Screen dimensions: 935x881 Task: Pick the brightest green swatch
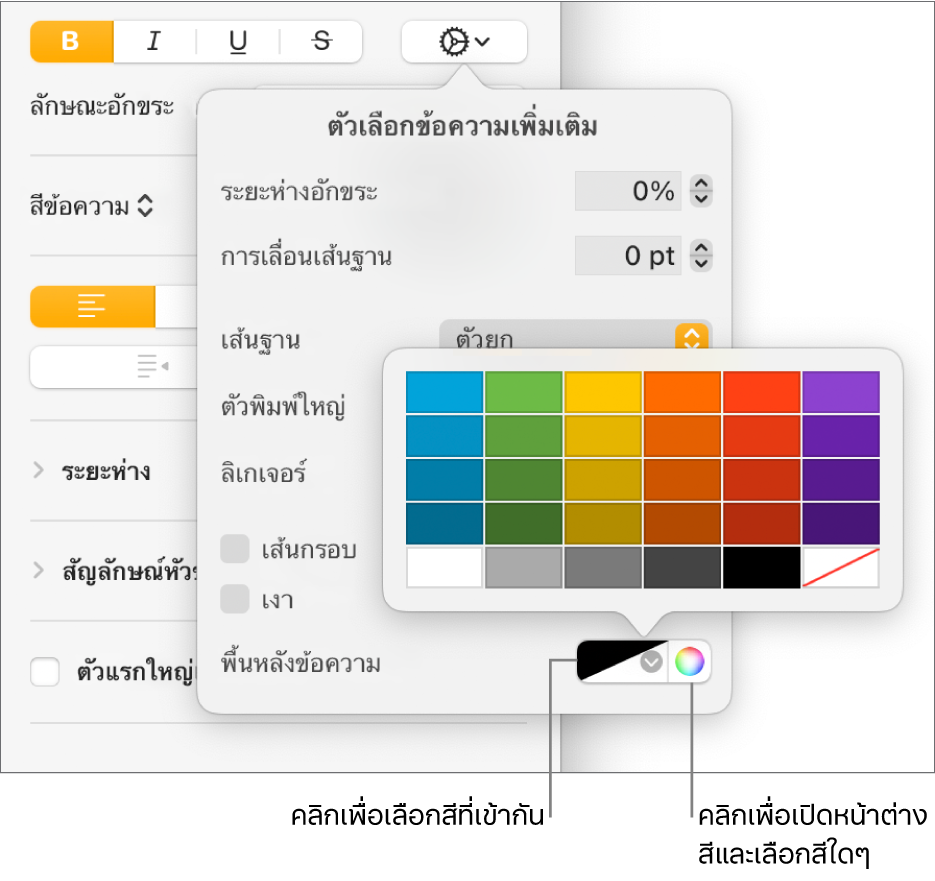tap(524, 392)
